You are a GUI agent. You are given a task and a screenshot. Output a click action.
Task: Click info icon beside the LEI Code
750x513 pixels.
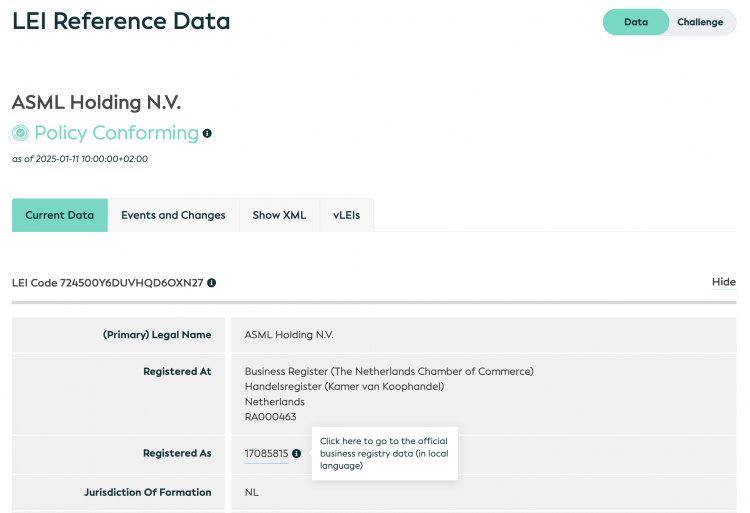(212, 283)
